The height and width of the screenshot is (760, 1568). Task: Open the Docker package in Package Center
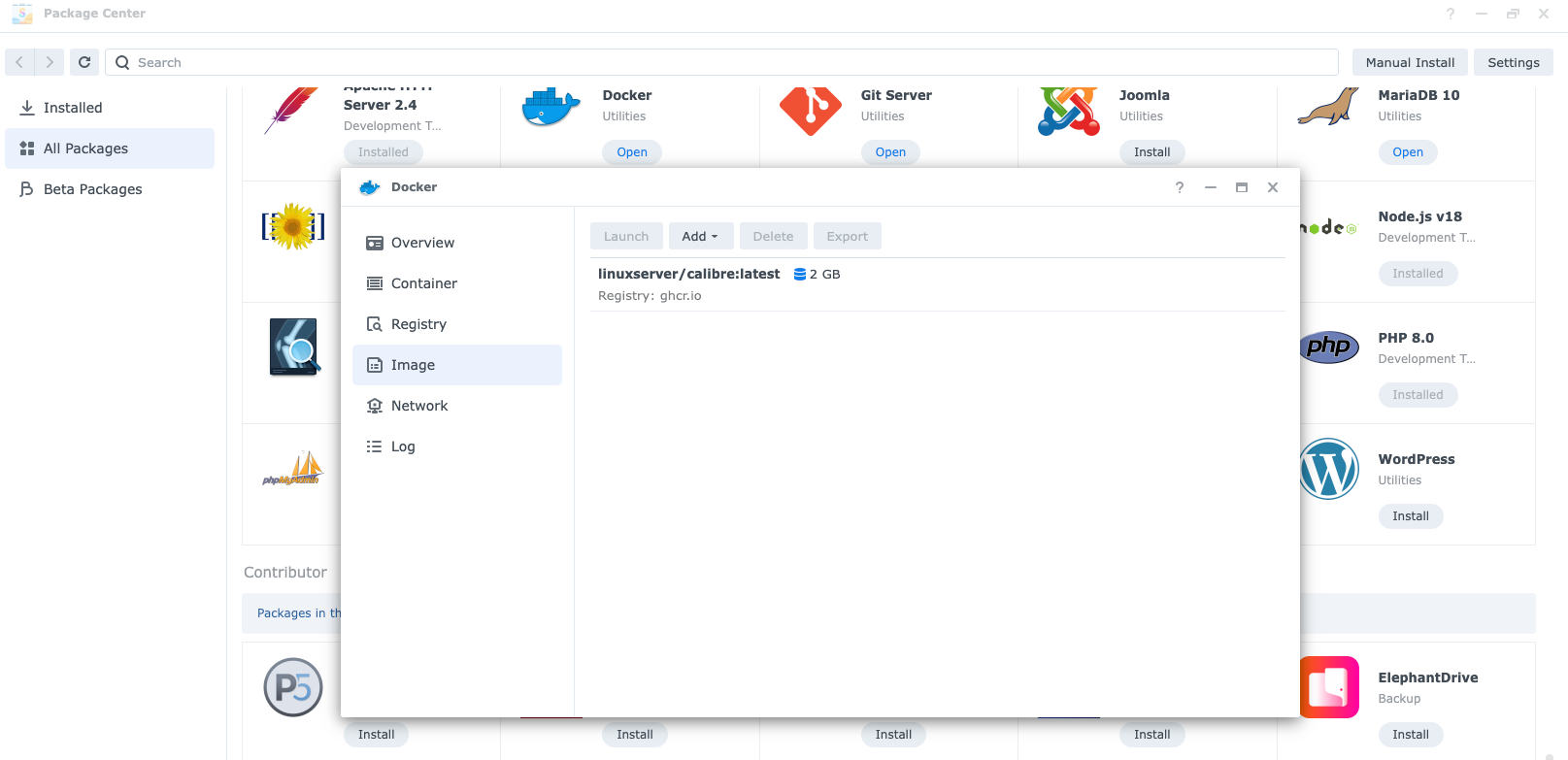coord(632,152)
